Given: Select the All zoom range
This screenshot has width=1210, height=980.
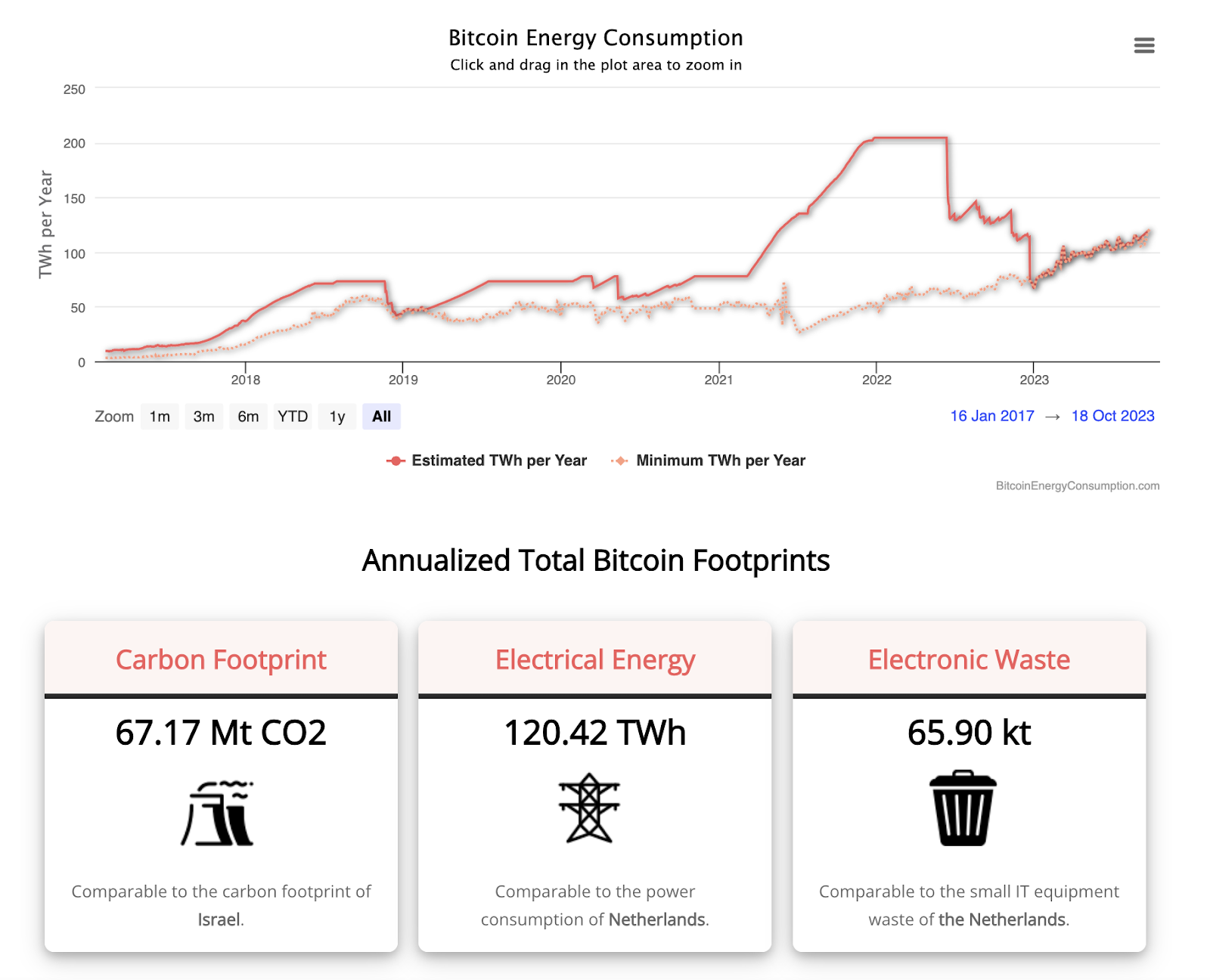Looking at the screenshot, I should (x=381, y=417).
